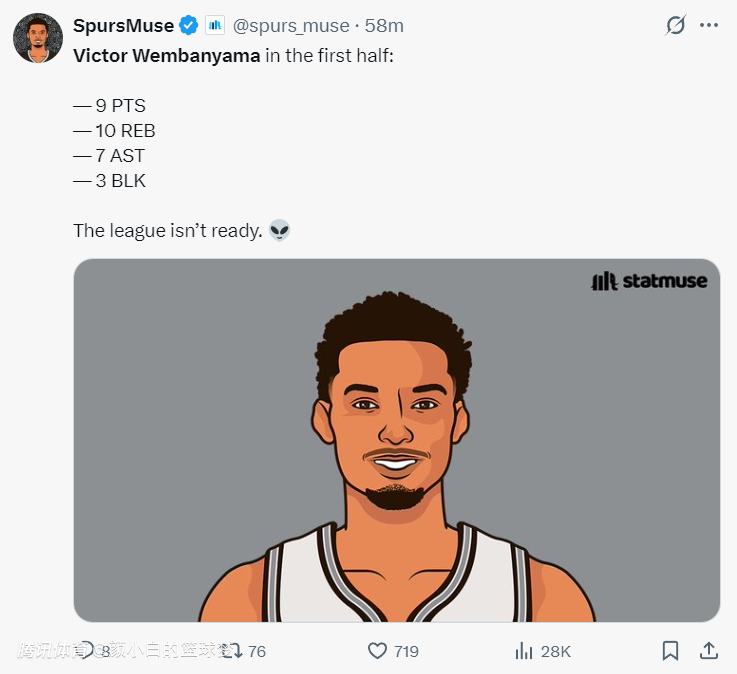Repost the tweet with 76 reposts
This screenshot has width=737, height=674.
(233, 651)
